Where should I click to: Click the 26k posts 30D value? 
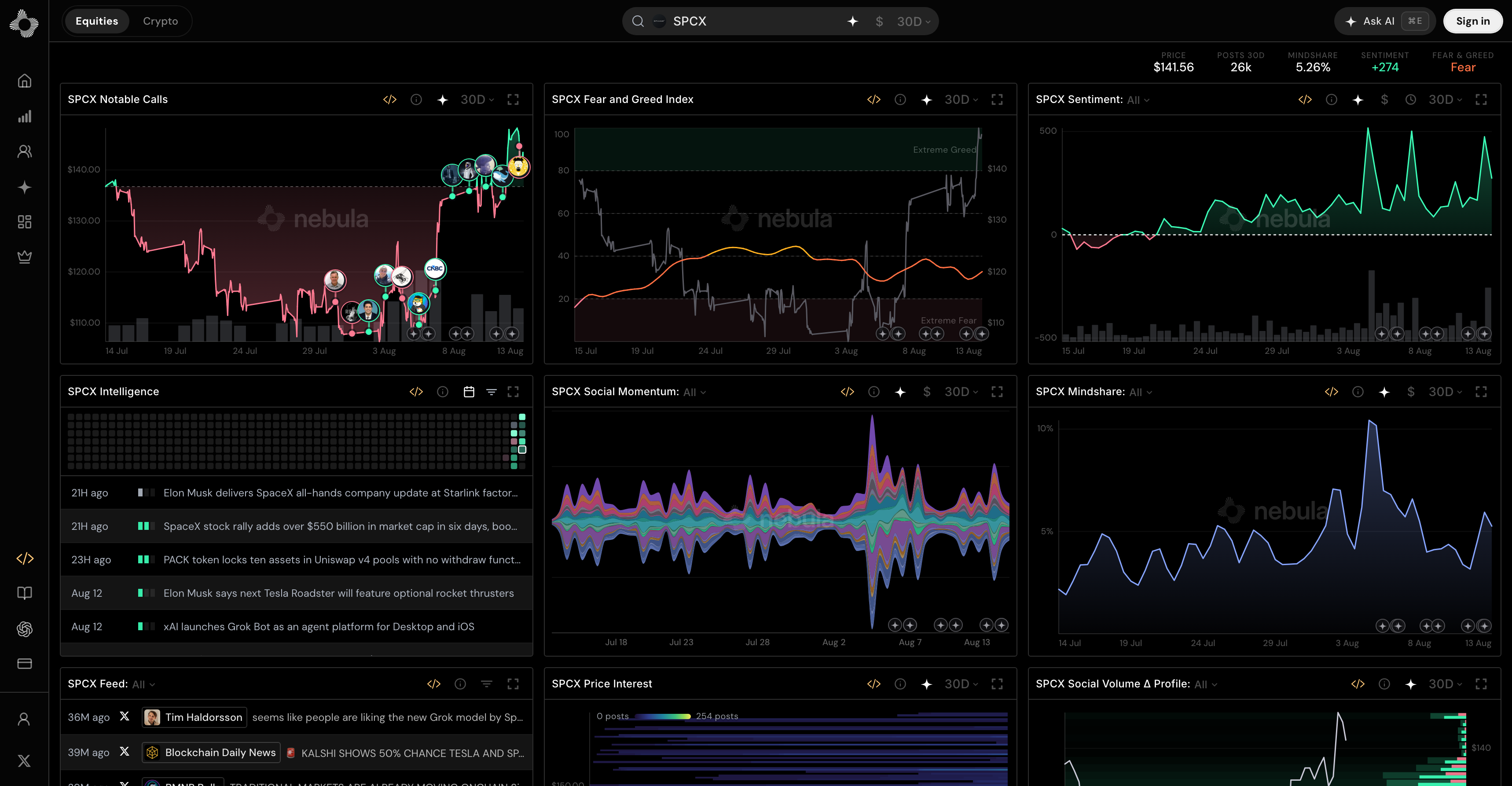(x=1241, y=67)
